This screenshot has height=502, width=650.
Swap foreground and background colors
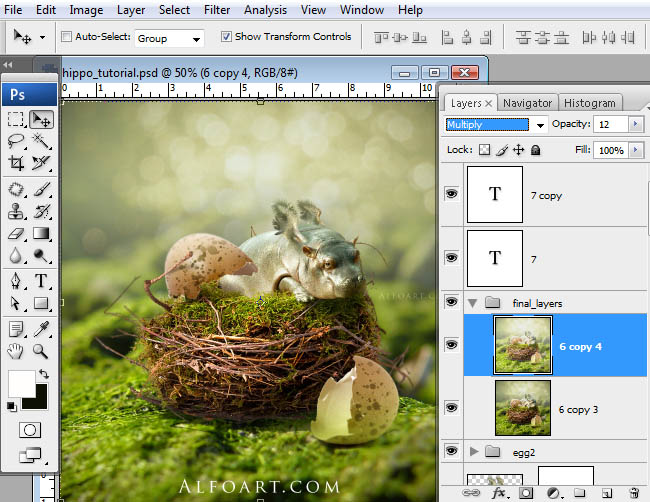click(x=44, y=373)
